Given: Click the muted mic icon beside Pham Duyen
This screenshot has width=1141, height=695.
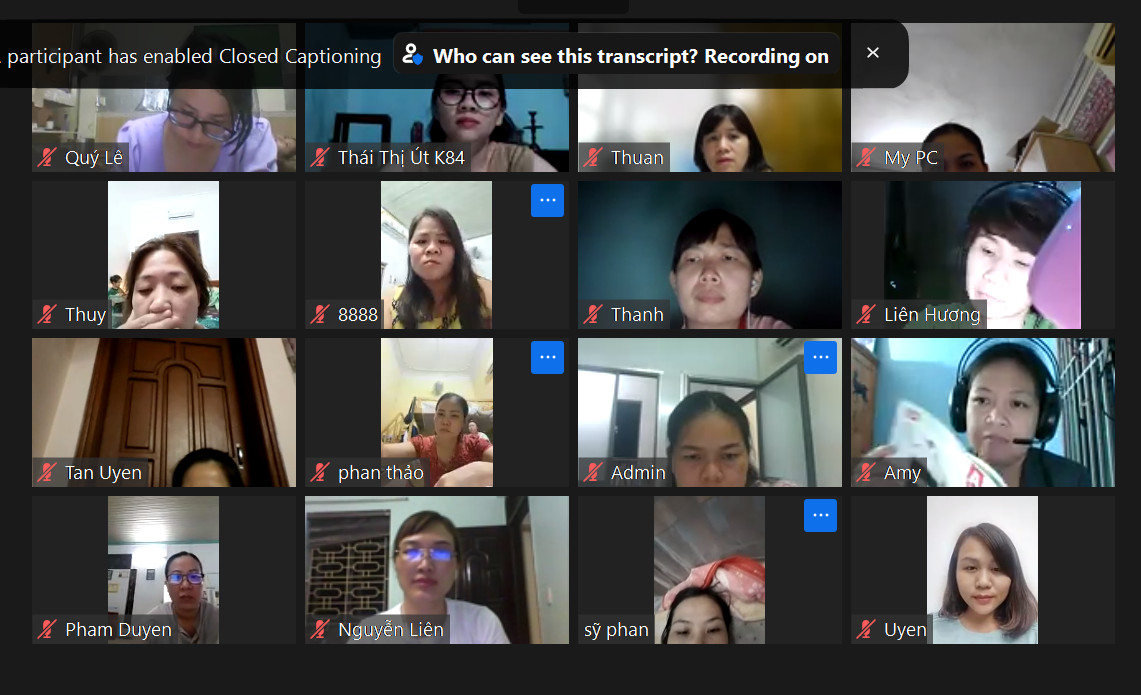Looking at the screenshot, I should click(47, 630).
